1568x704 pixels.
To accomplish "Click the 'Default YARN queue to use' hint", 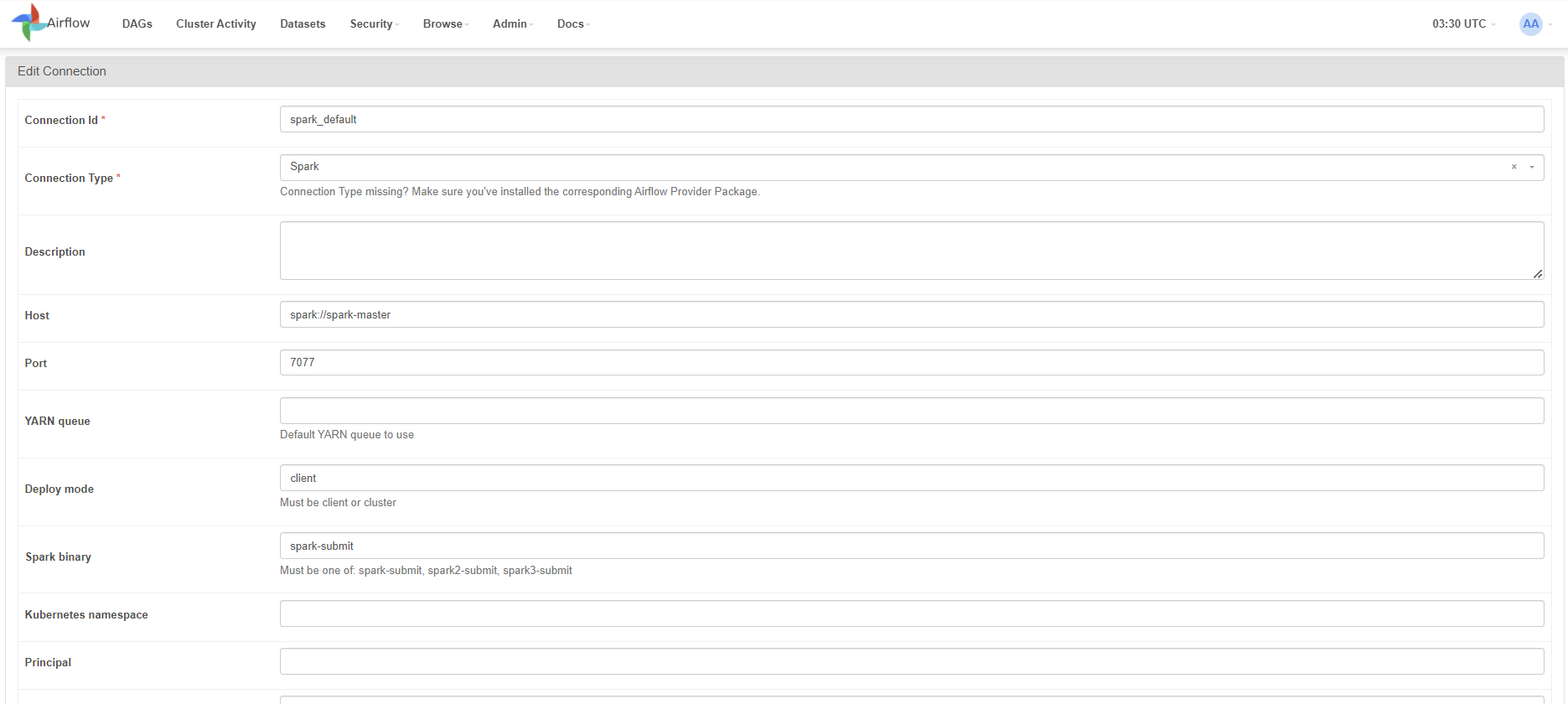I will [347, 434].
